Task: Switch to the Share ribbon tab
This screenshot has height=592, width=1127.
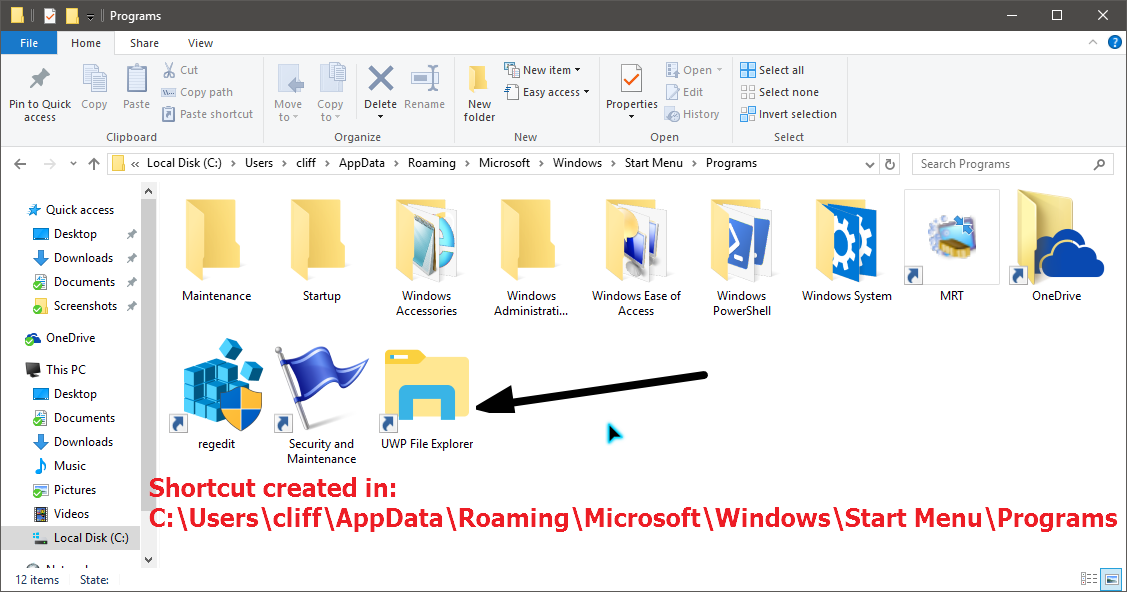Action: (x=144, y=43)
